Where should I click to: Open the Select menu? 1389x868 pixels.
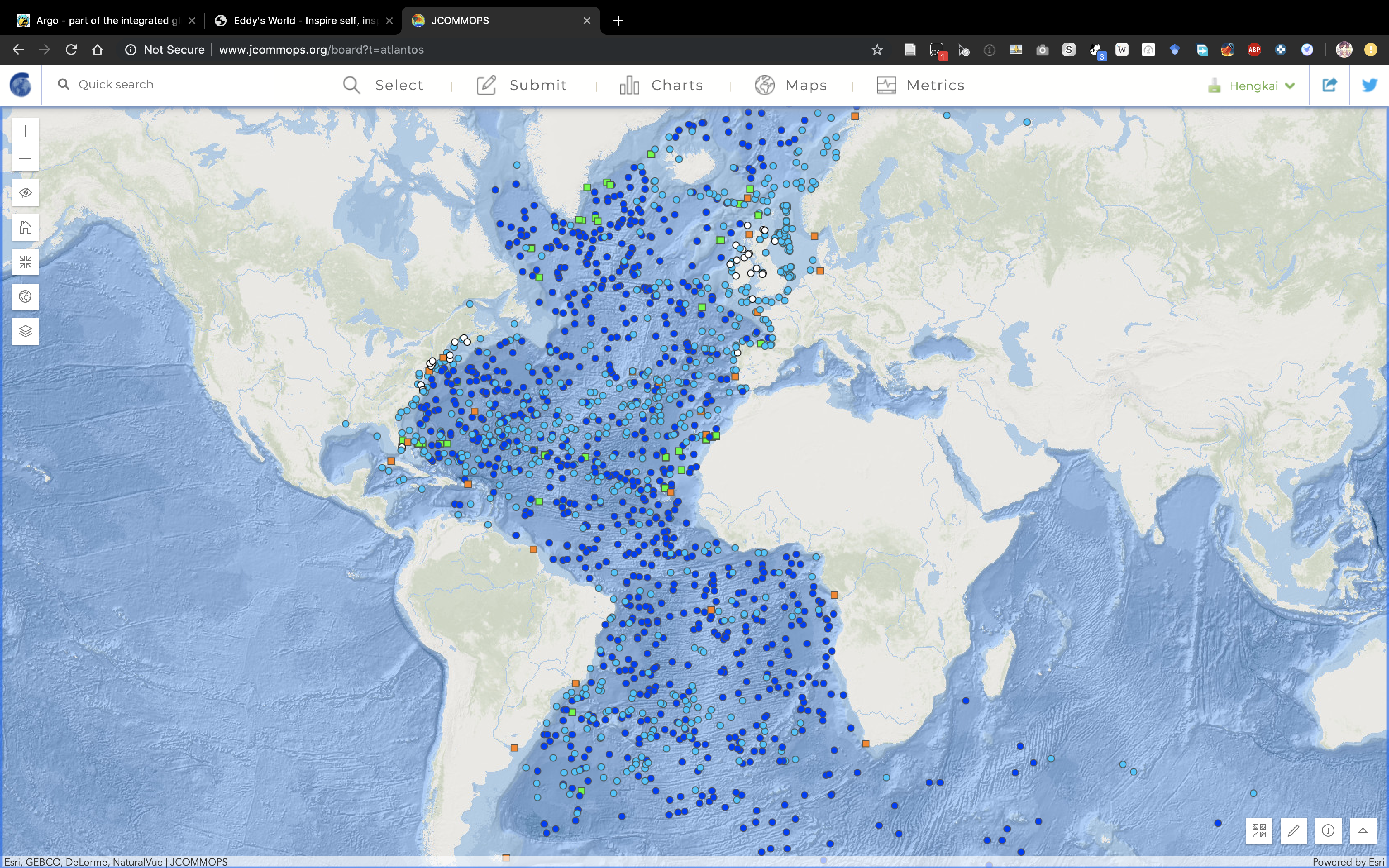383,85
